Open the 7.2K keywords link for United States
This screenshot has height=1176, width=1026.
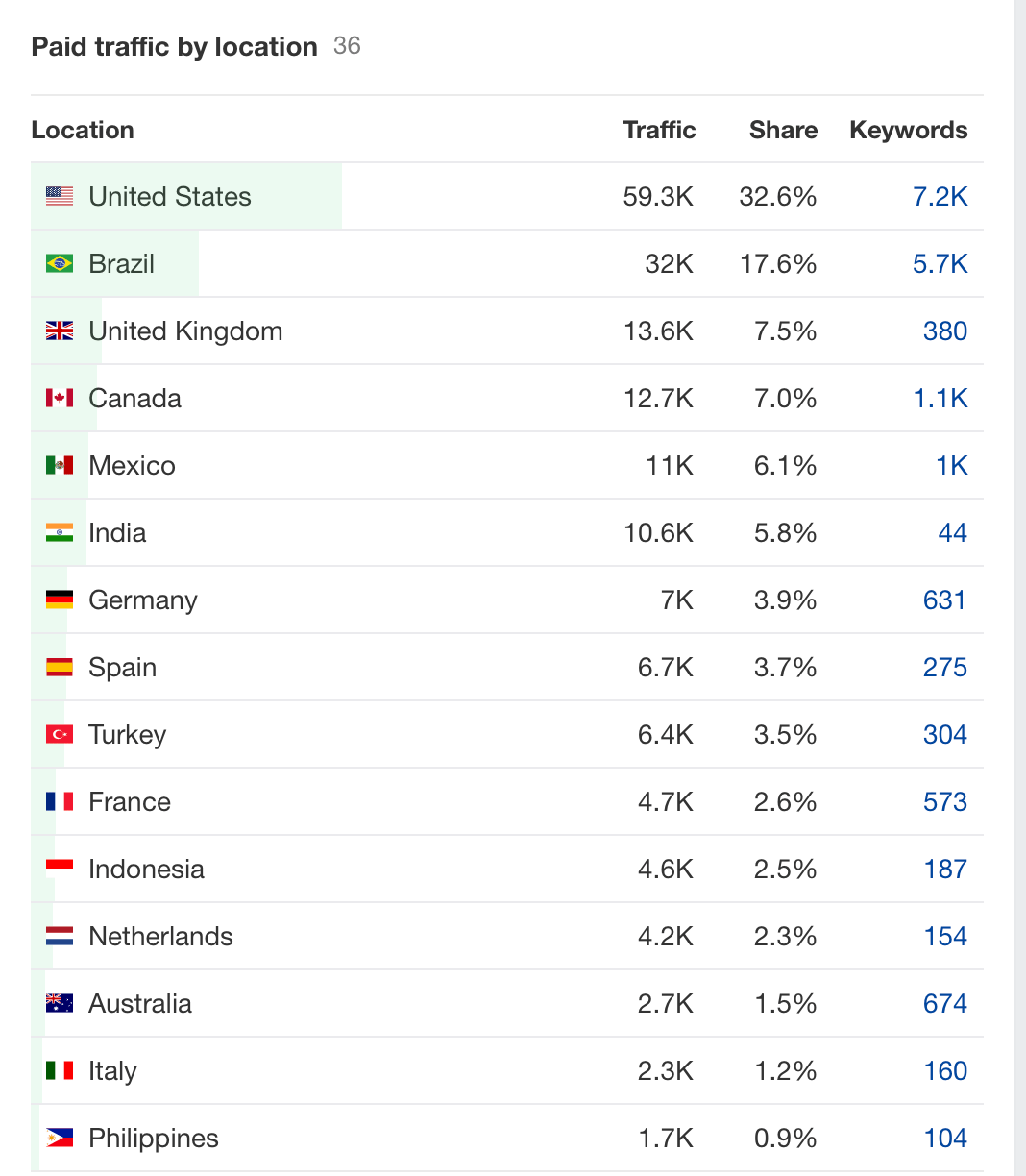point(940,196)
